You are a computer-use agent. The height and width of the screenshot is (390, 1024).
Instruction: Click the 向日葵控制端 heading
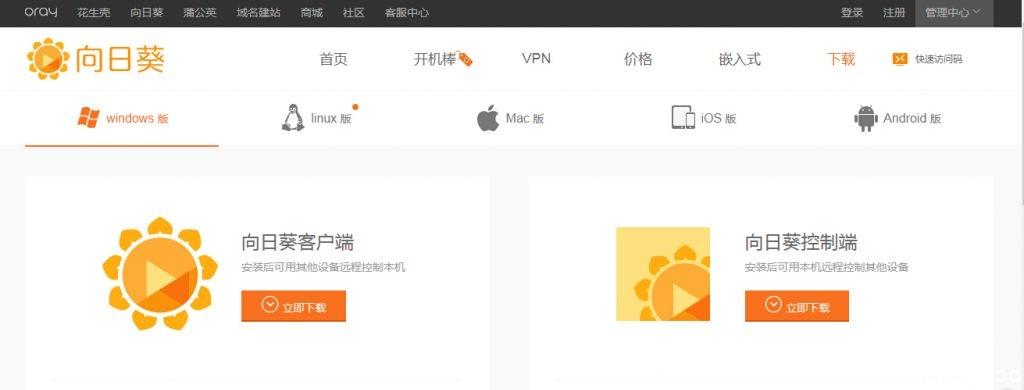tap(801, 242)
